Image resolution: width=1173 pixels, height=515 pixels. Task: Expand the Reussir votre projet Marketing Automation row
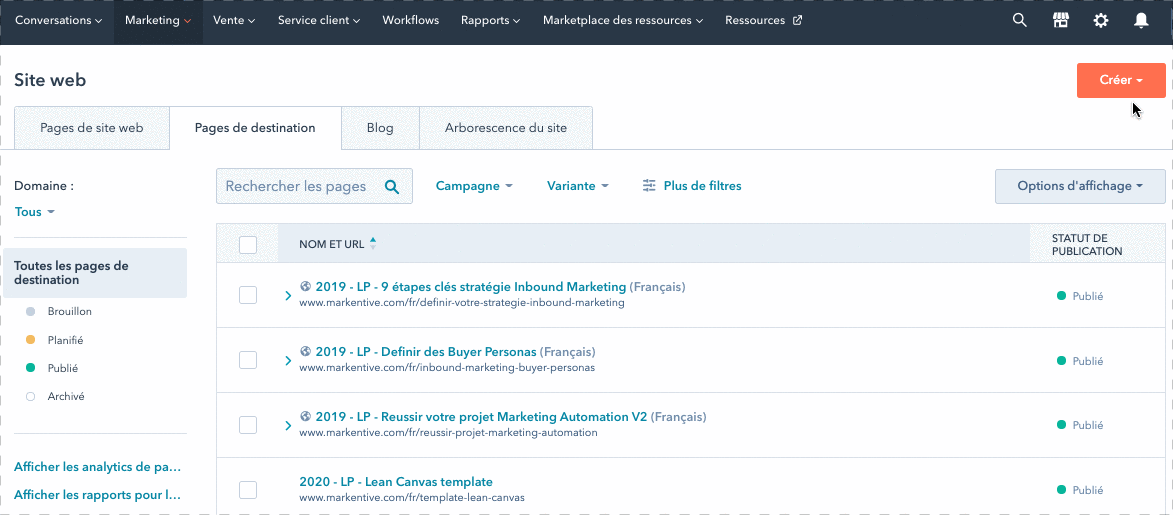click(288, 426)
